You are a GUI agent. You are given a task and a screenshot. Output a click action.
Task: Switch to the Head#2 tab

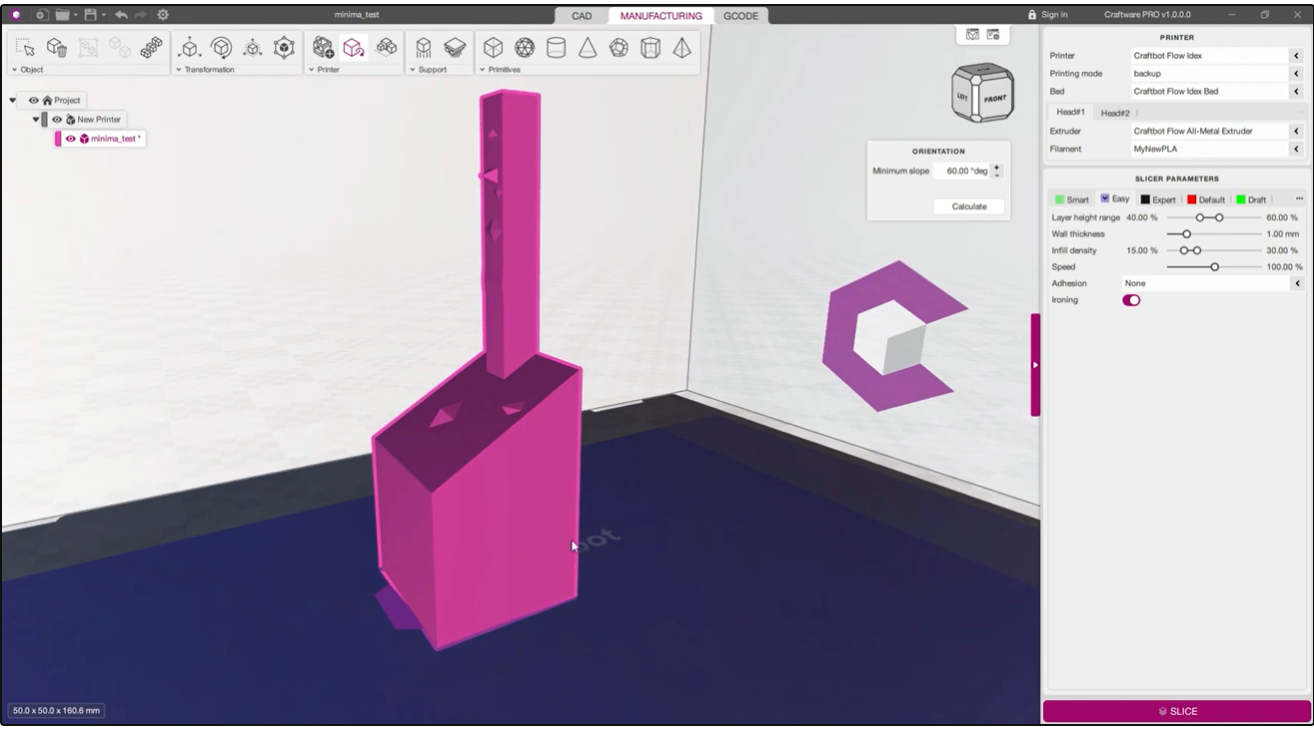[1114, 113]
